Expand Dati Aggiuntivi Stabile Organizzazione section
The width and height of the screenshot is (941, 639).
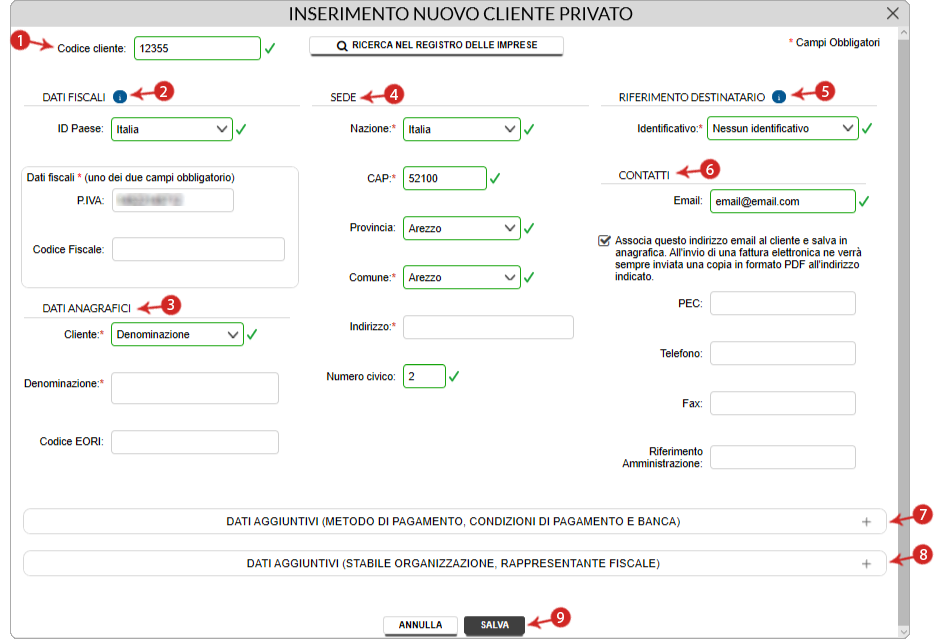(454, 563)
